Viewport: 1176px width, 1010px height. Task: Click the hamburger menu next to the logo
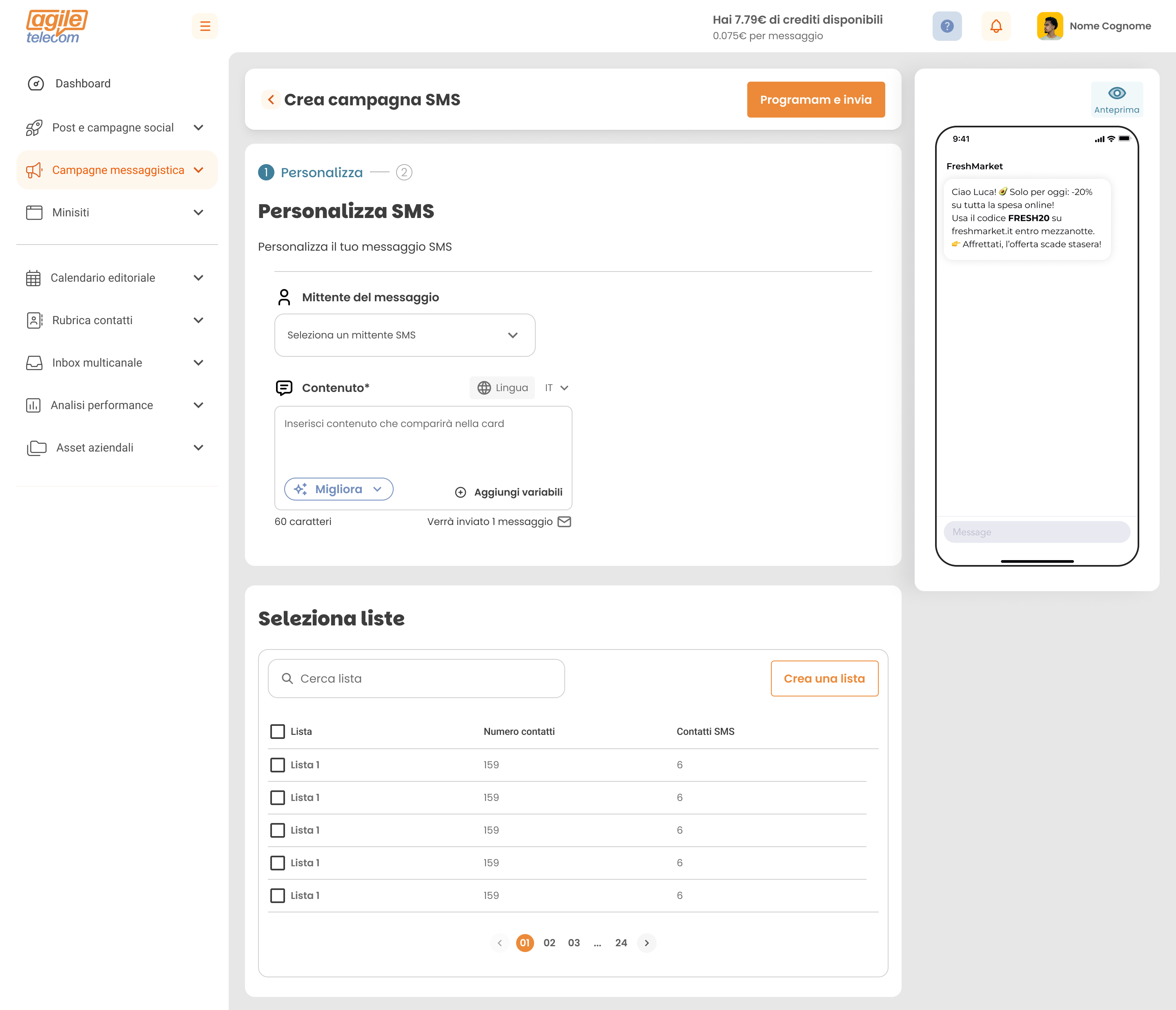(205, 26)
